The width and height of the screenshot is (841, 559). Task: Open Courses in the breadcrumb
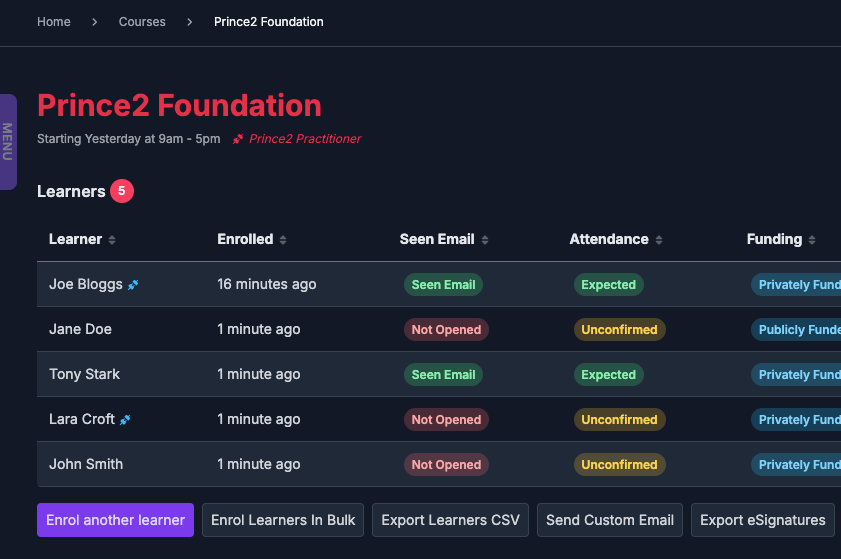[x=142, y=22]
